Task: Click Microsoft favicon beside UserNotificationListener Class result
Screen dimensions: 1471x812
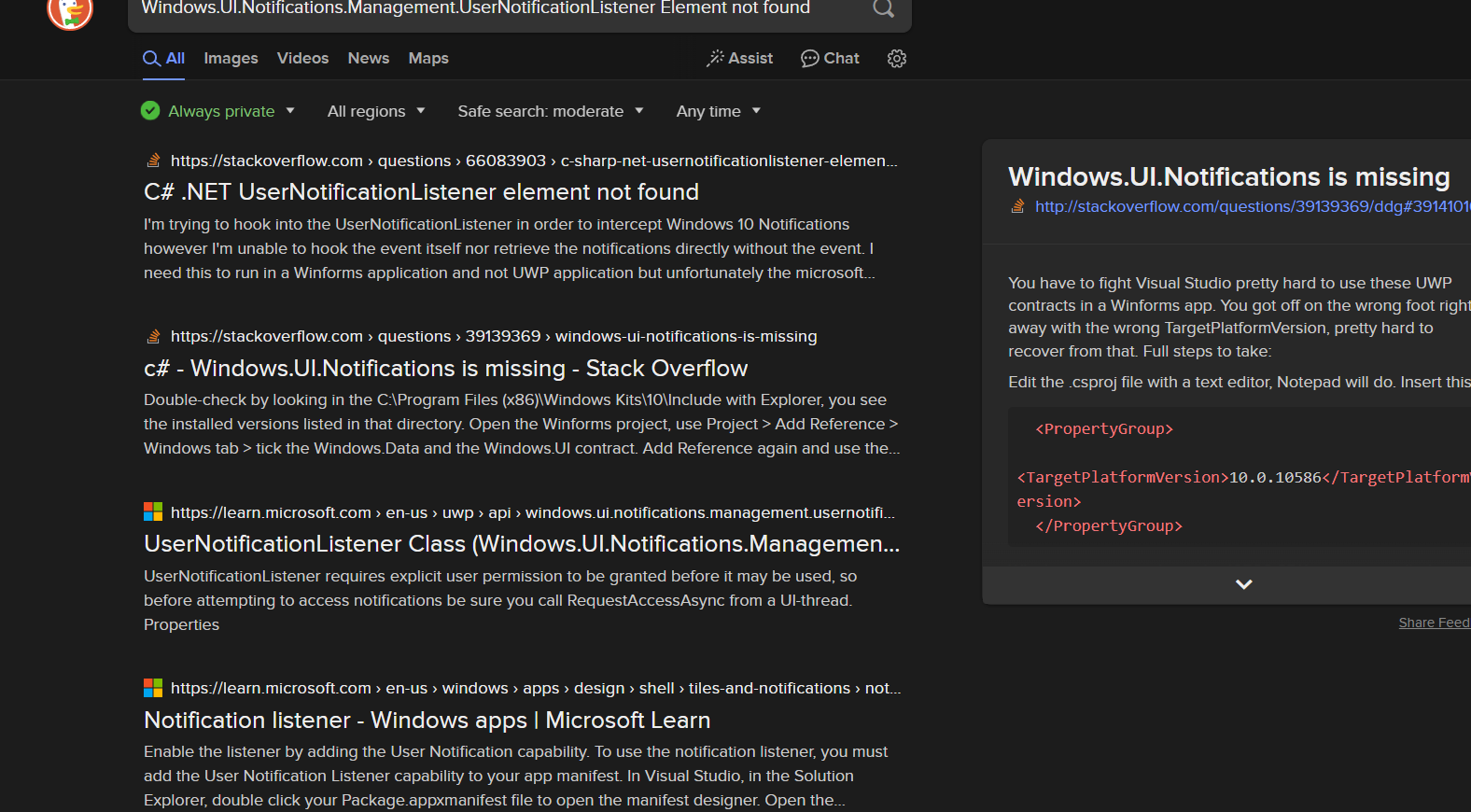Action: (153, 512)
